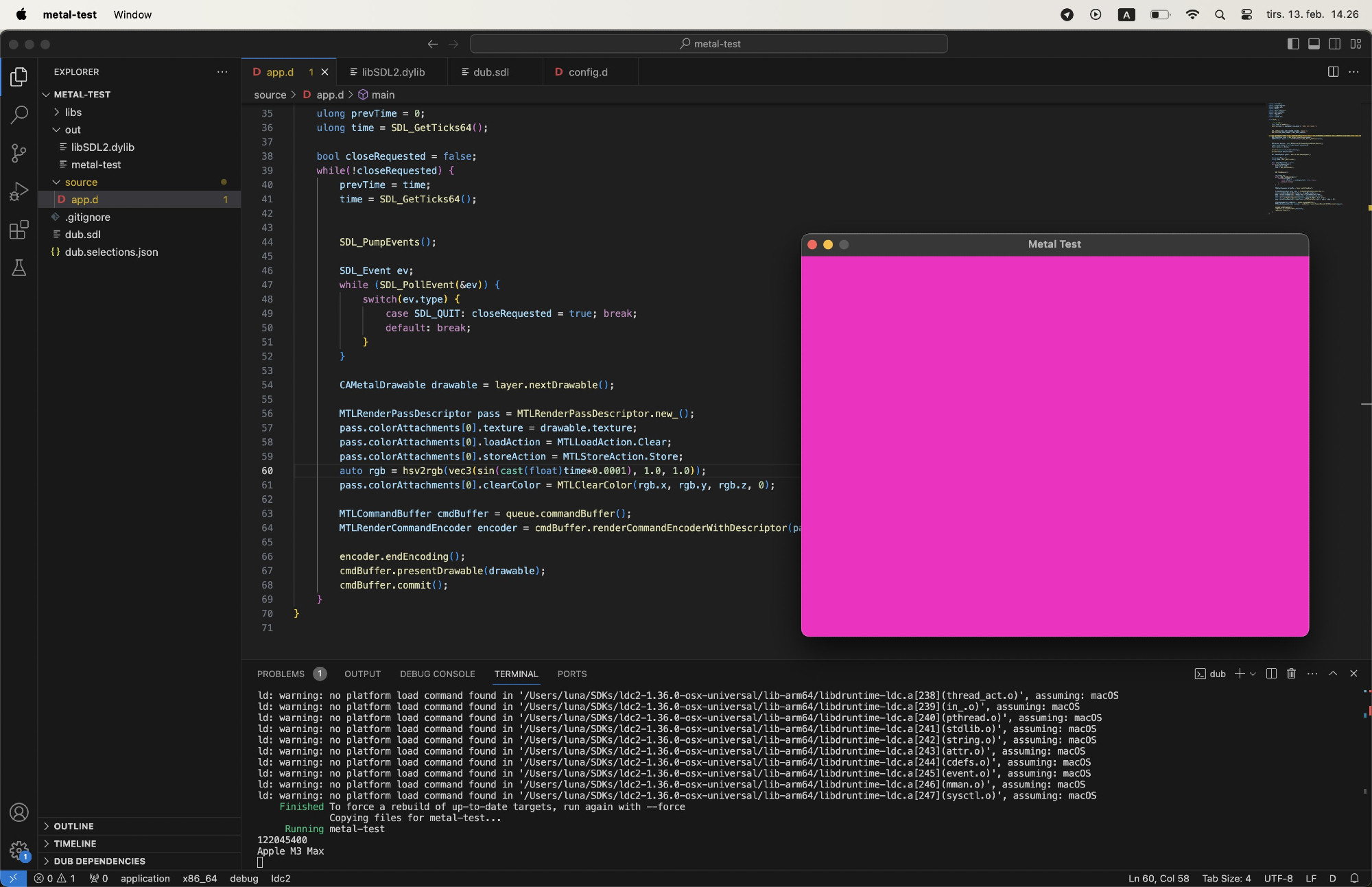Open Extensions view
1372x887 pixels.
tap(19, 229)
